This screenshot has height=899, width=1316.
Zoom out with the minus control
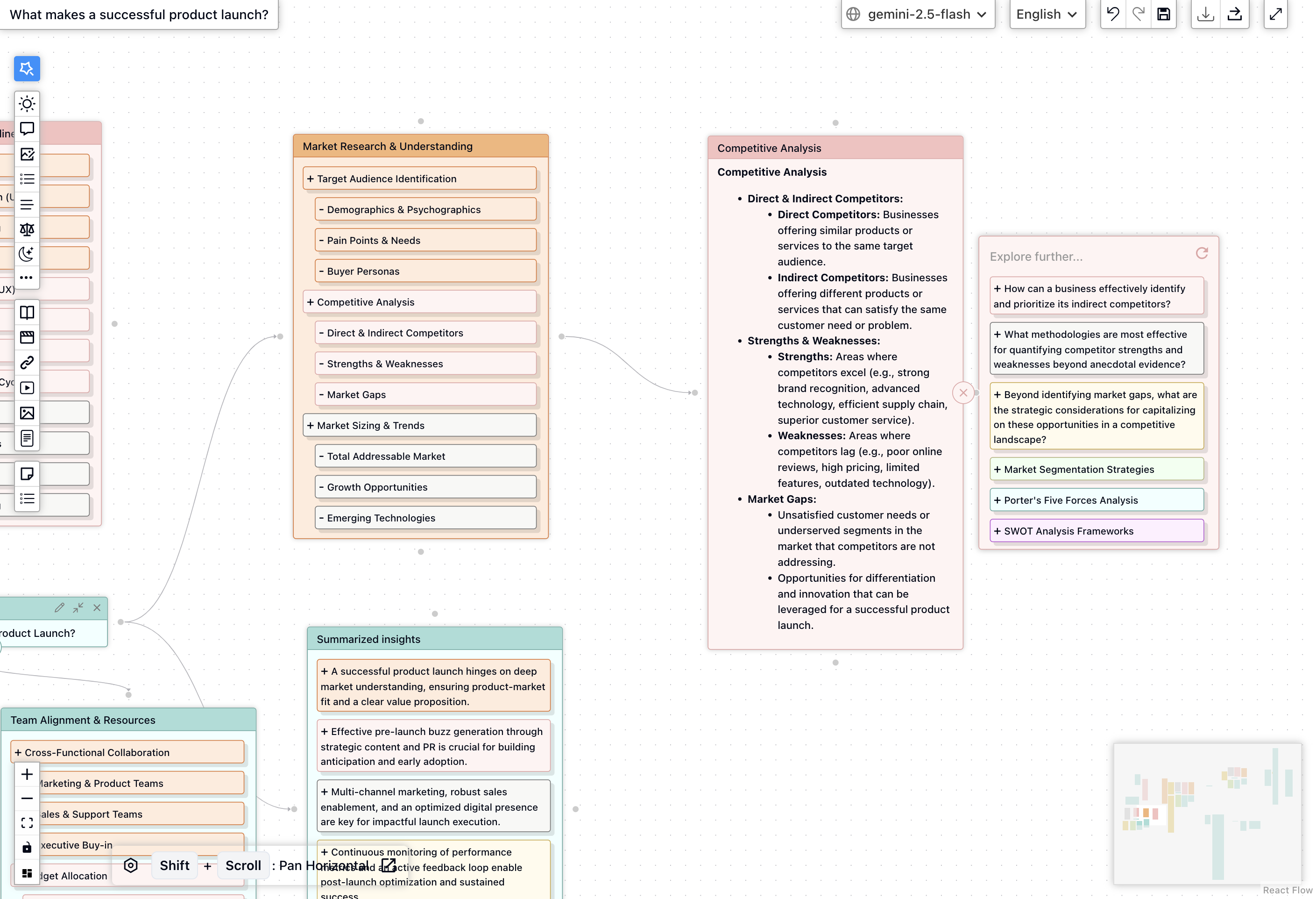27,799
